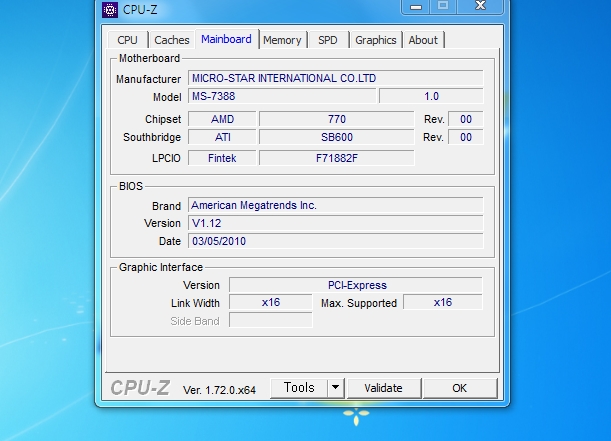Click the PCI-Express graphic interface version field
The image size is (611, 441).
356,285
